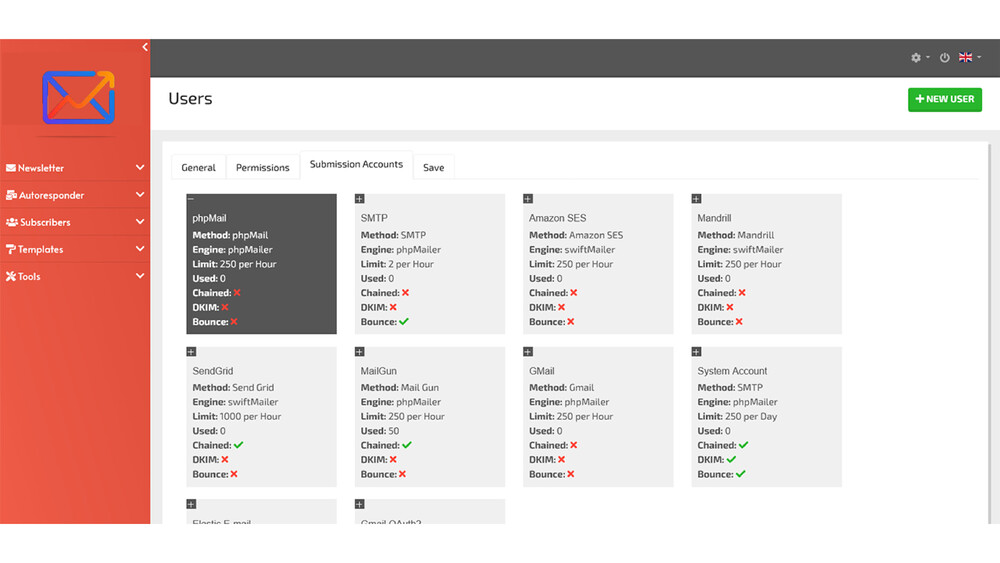Click the red DKIM cross on phpMail card
The image size is (1000, 563).
225,307
